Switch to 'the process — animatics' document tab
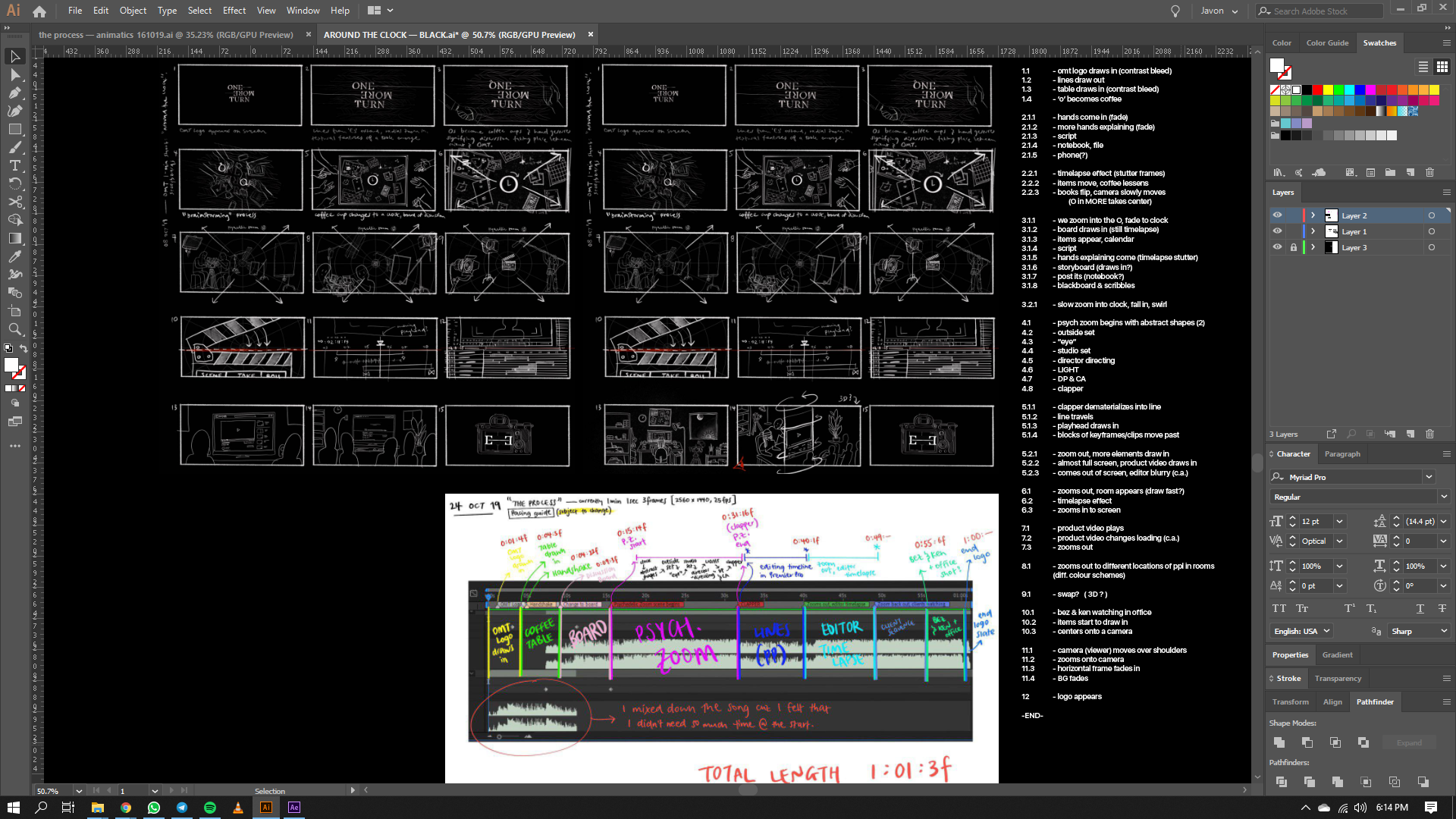 click(x=165, y=35)
